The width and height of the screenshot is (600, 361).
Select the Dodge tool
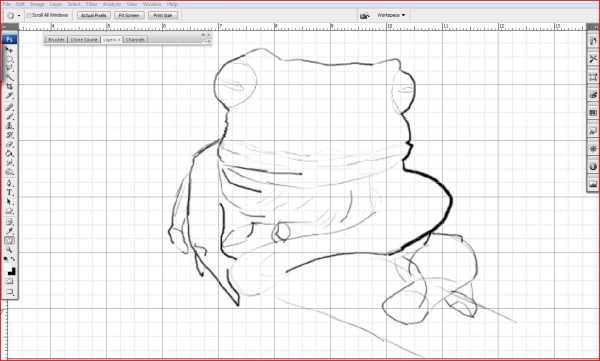[x=9, y=172]
